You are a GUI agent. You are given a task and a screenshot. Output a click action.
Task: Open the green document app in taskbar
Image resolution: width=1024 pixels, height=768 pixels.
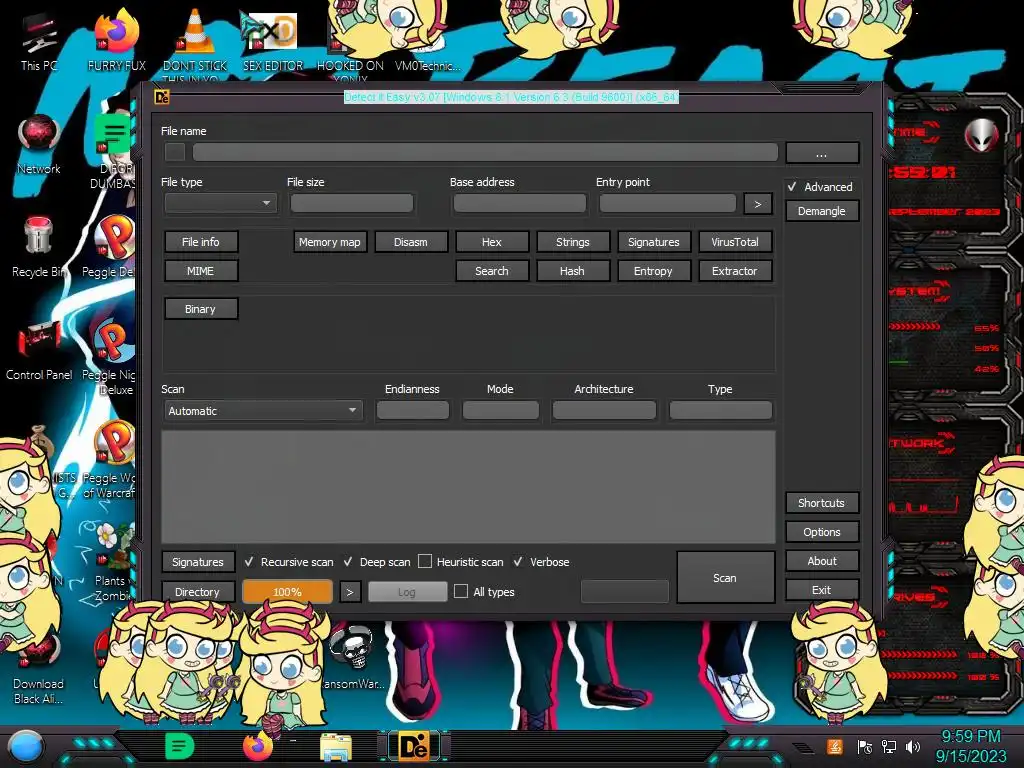click(x=179, y=746)
